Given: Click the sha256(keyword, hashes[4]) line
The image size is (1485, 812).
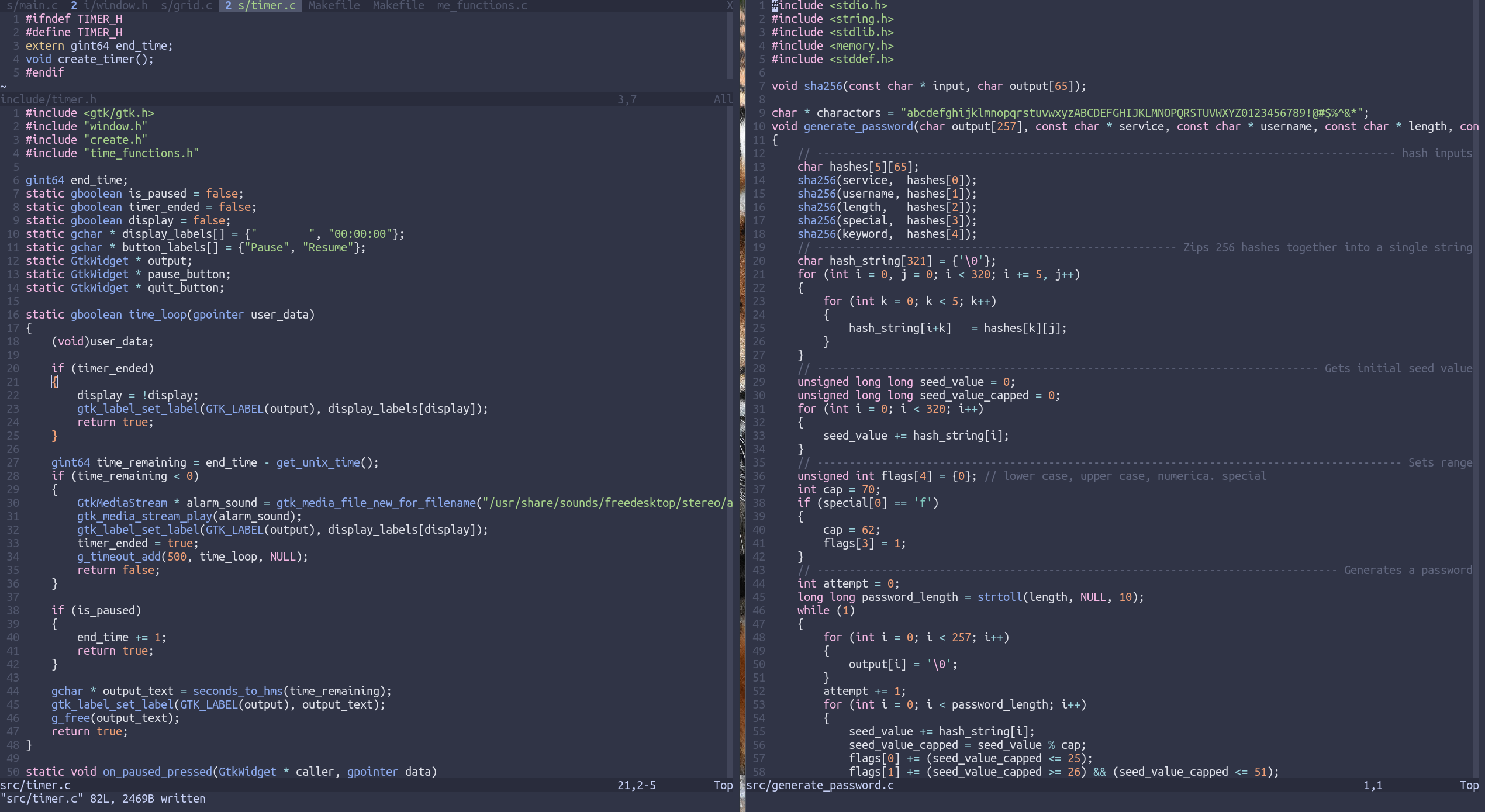Looking at the screenshot, I should point(887,234).
